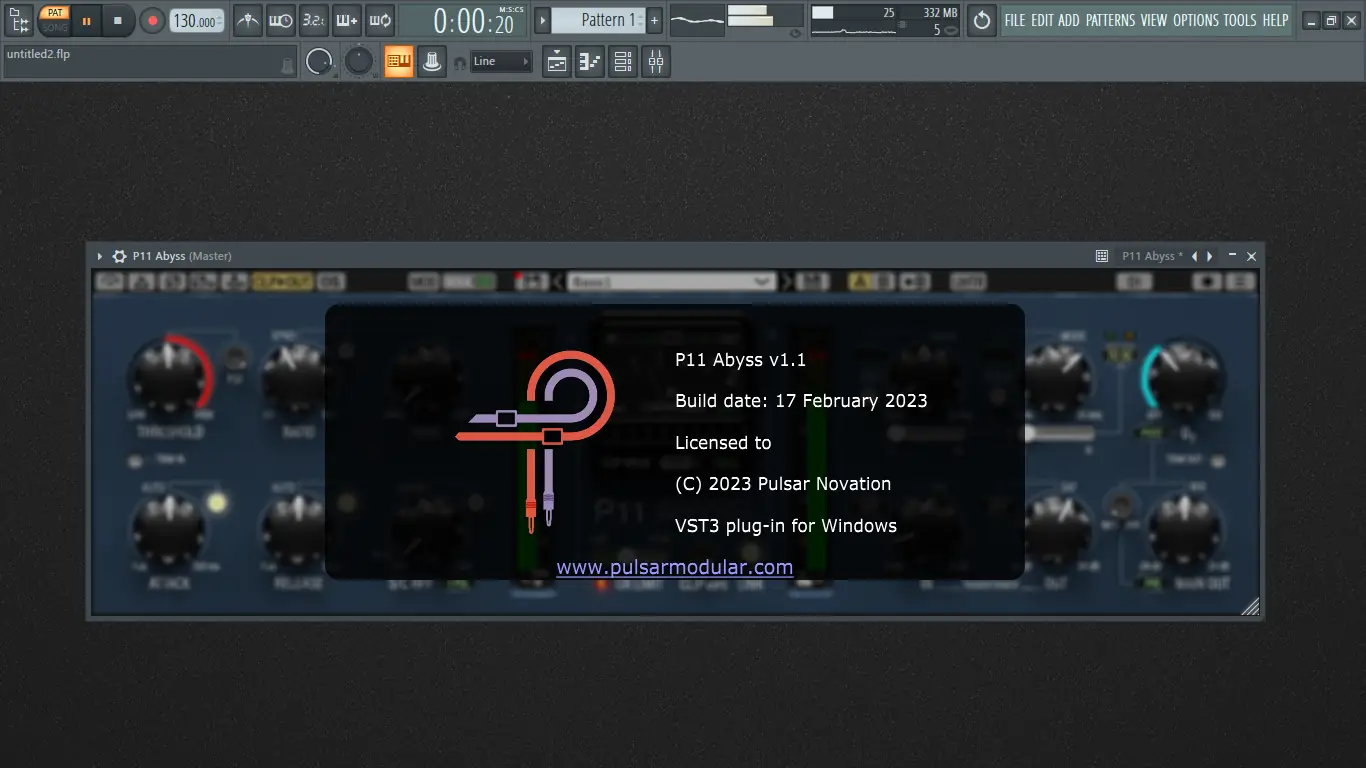Open the Mixer view icon
This screenshot has width=1366, height=768.
point(656,62)
